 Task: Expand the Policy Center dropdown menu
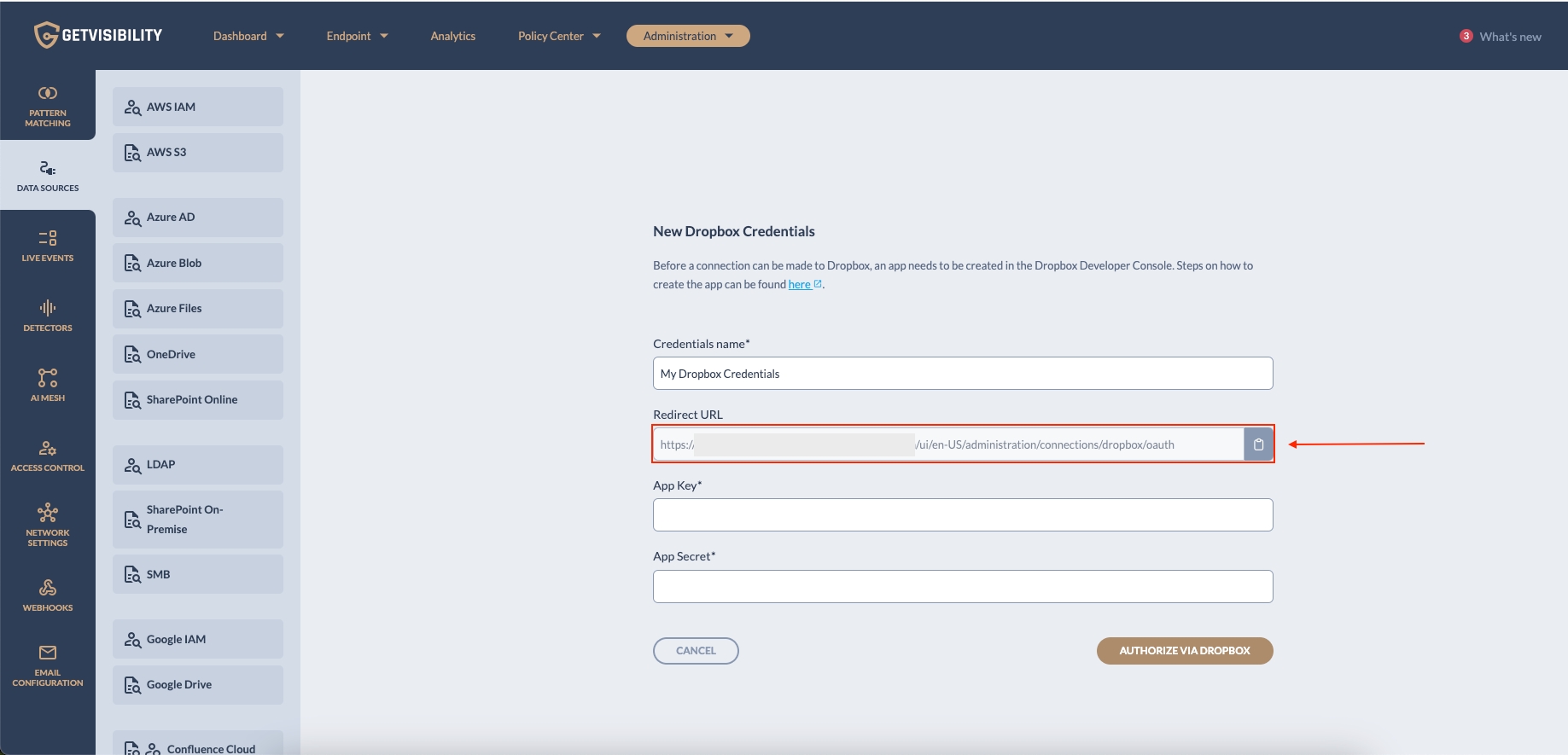[559, 36]
